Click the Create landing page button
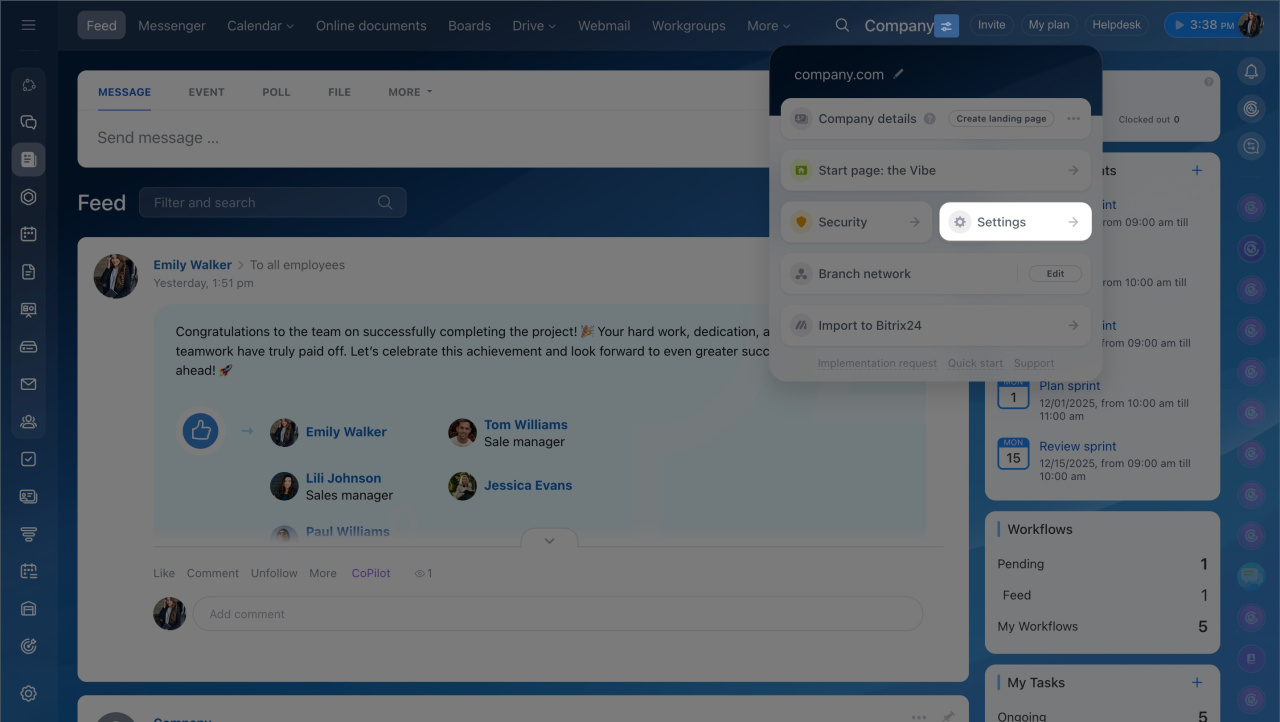Viewport: 1280px width, 722px height. coord(1000,118)
